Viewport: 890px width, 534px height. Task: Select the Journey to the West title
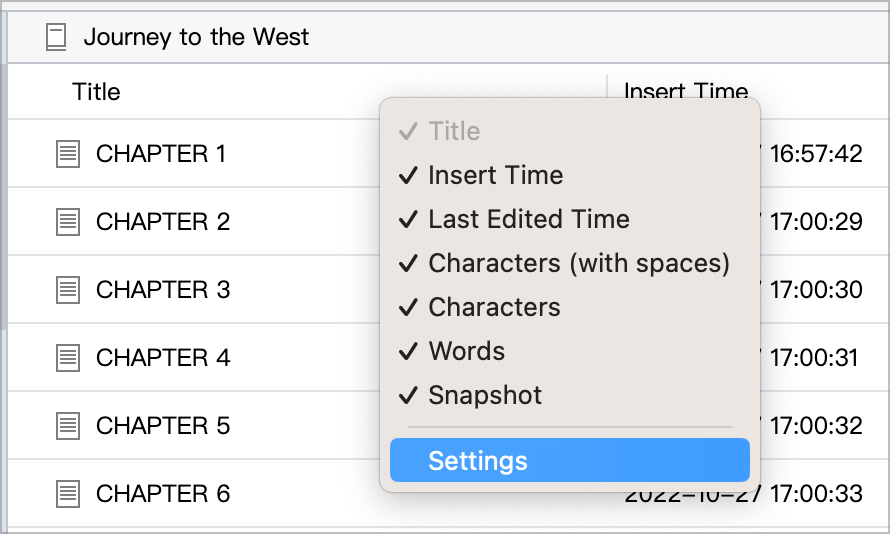point(196,37)
